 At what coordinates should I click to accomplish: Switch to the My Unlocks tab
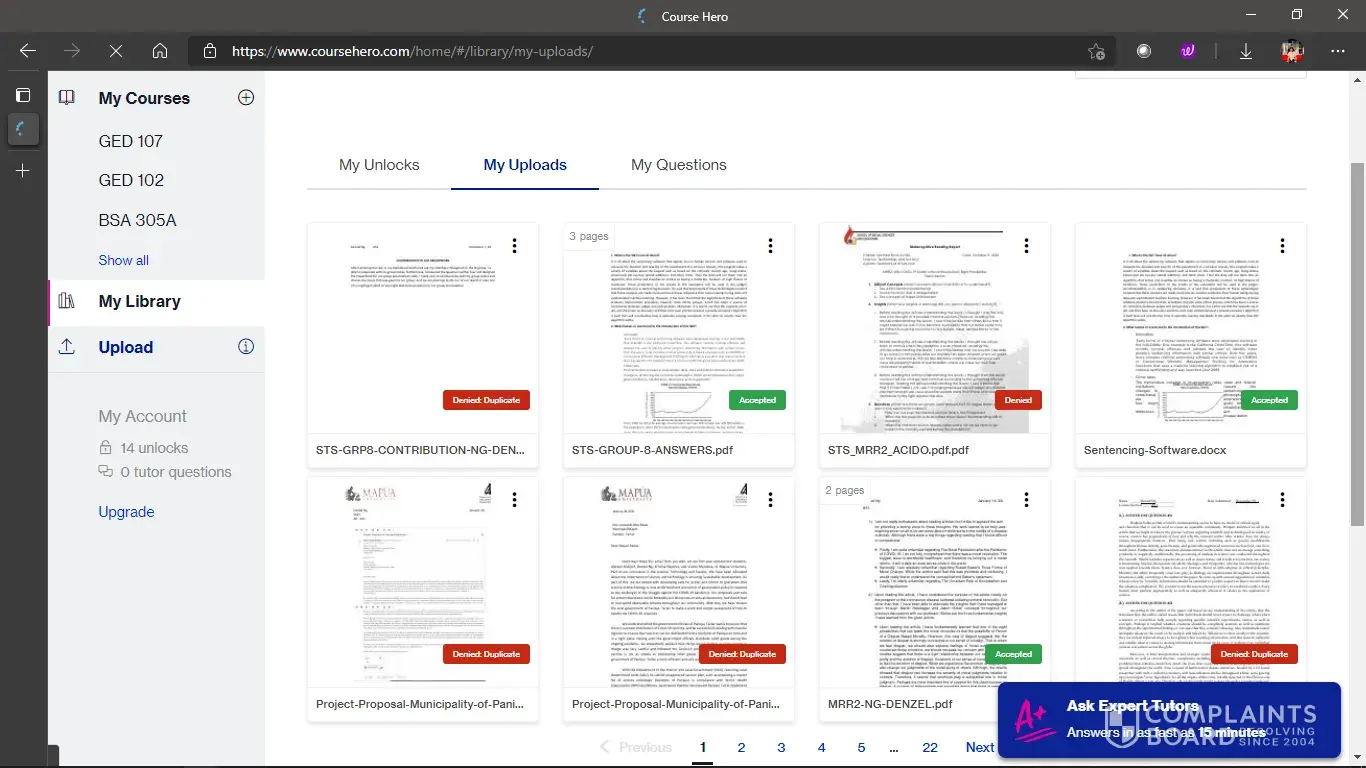point(379,165)
